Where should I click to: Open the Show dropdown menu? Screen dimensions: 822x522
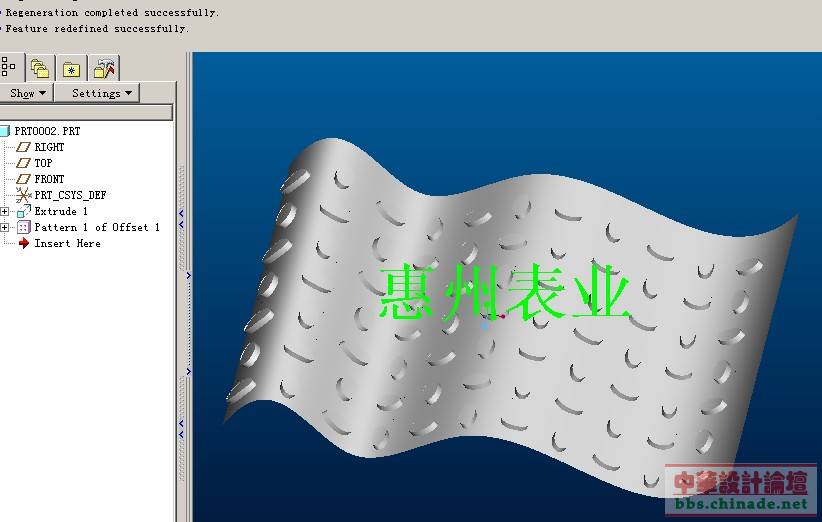pyautogui.click(x=26, y=93)
